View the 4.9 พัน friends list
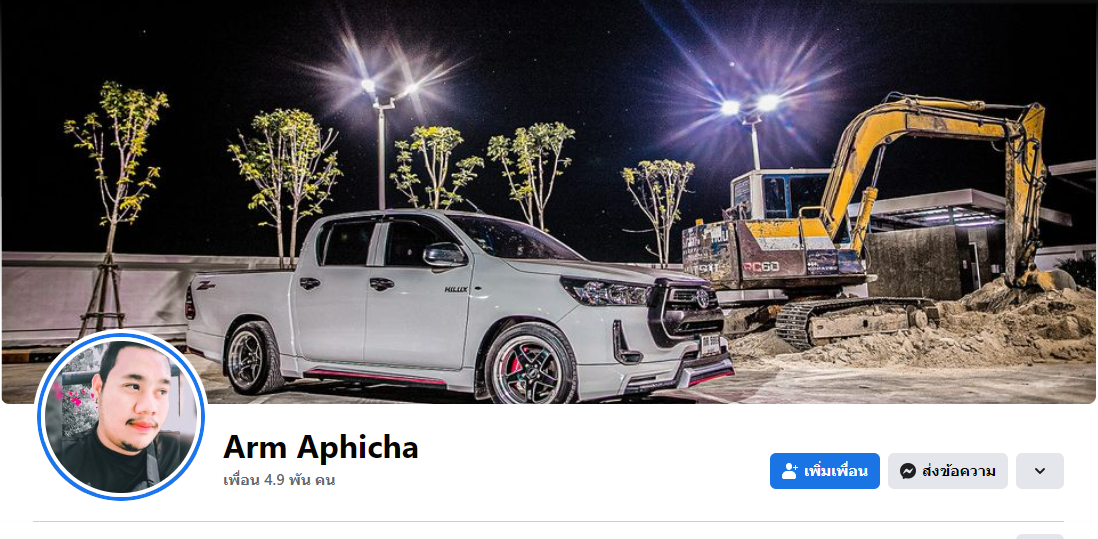 pos(279,480)
